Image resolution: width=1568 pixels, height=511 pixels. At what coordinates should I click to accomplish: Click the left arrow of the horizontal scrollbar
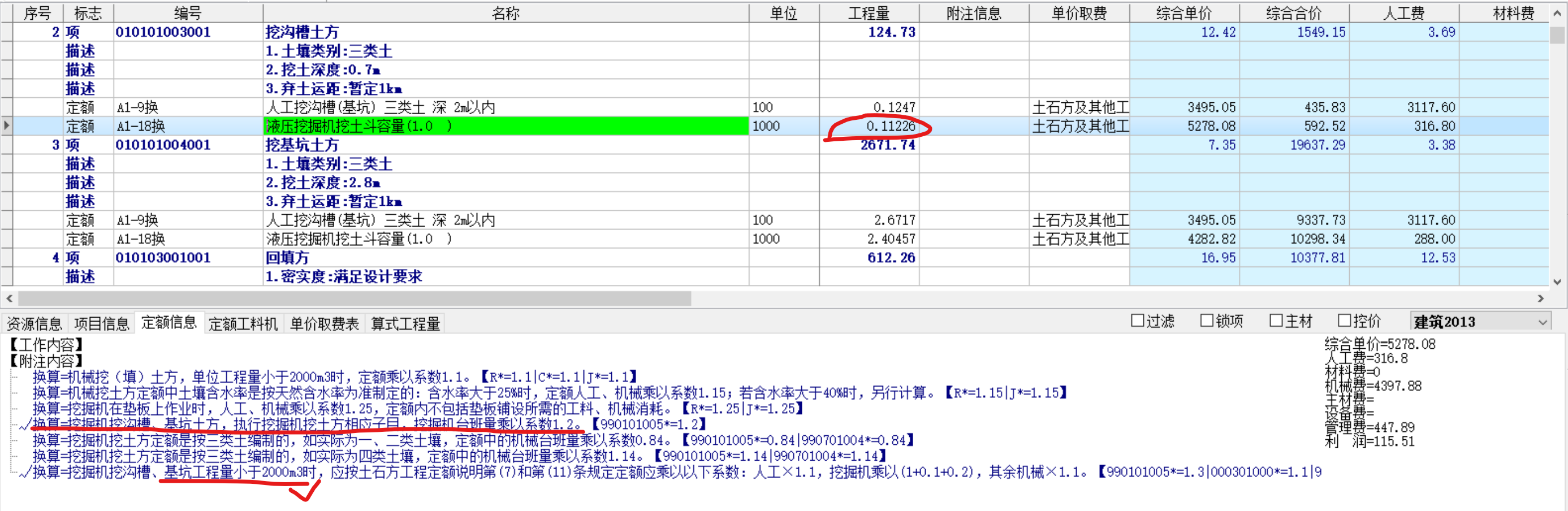pos(9,298)
